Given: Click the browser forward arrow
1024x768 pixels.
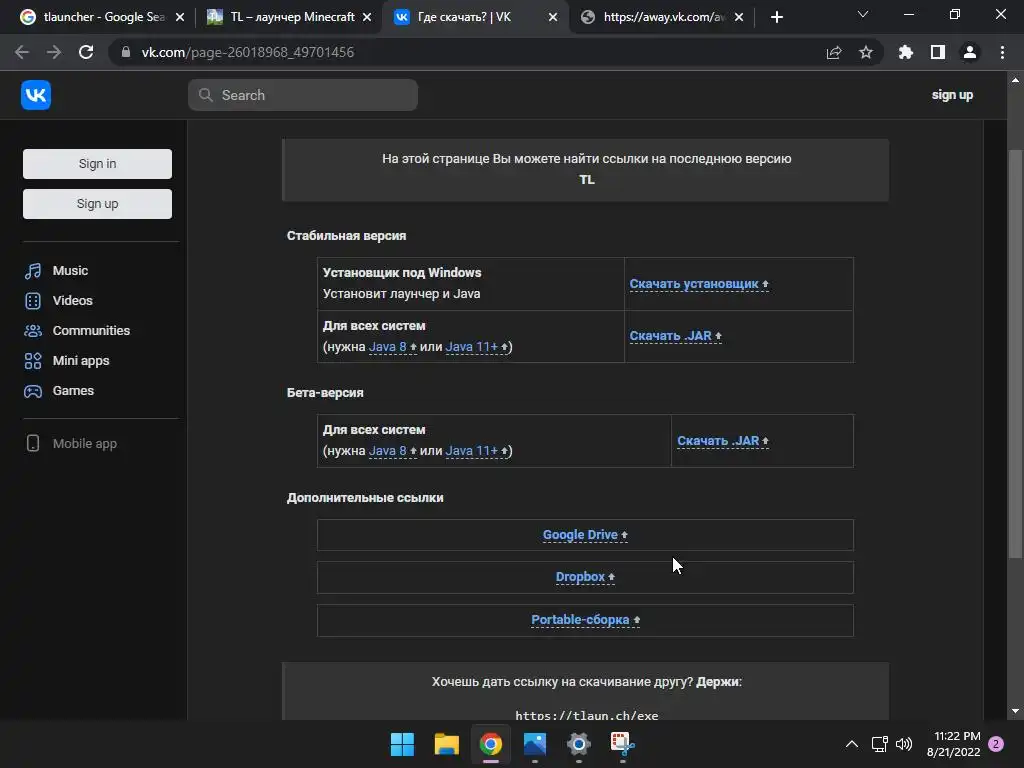Looking at the screenshot, I should click(54, 52).
